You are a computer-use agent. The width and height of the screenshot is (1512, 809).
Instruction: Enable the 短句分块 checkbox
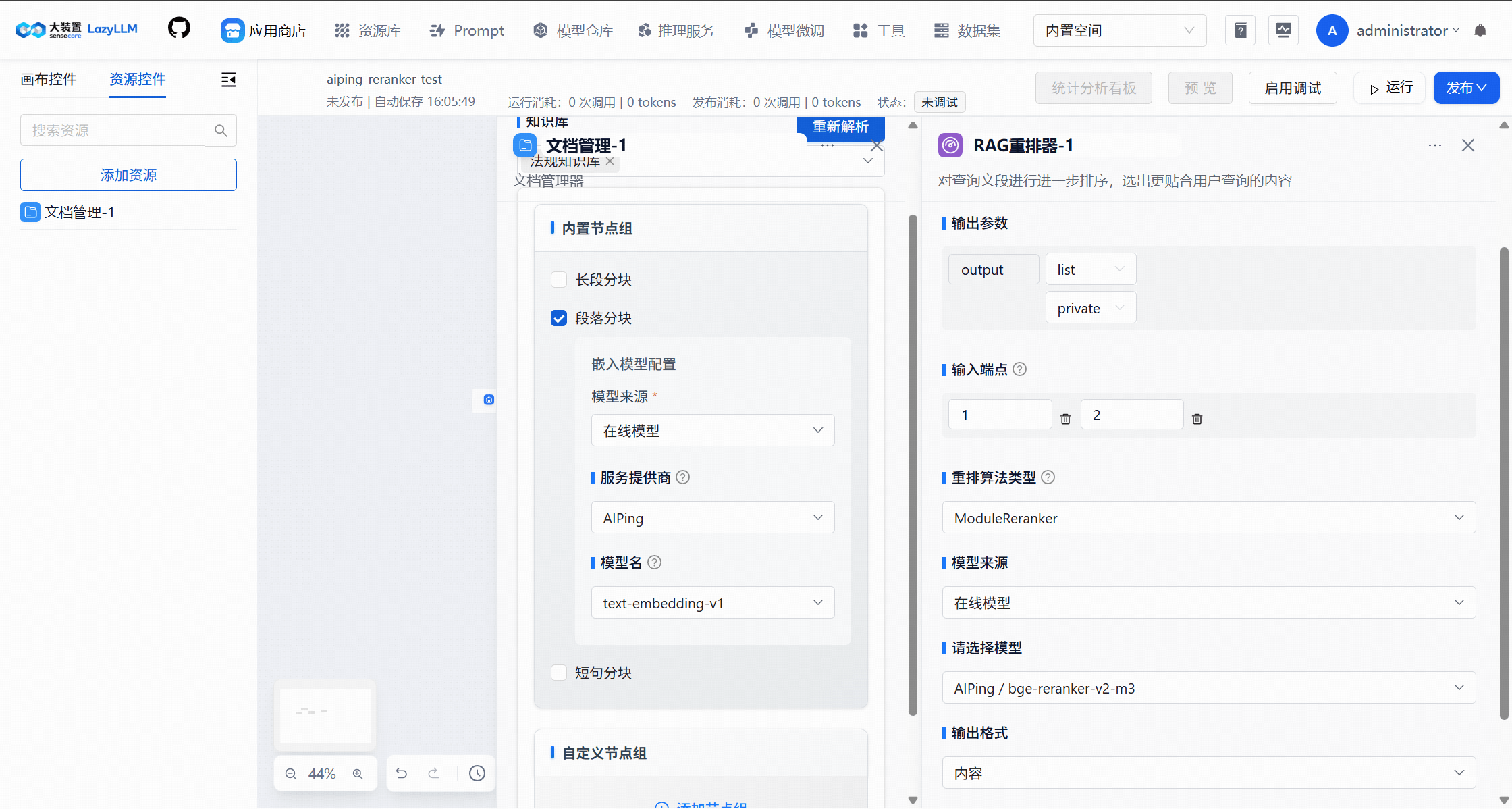coord(559,672)
